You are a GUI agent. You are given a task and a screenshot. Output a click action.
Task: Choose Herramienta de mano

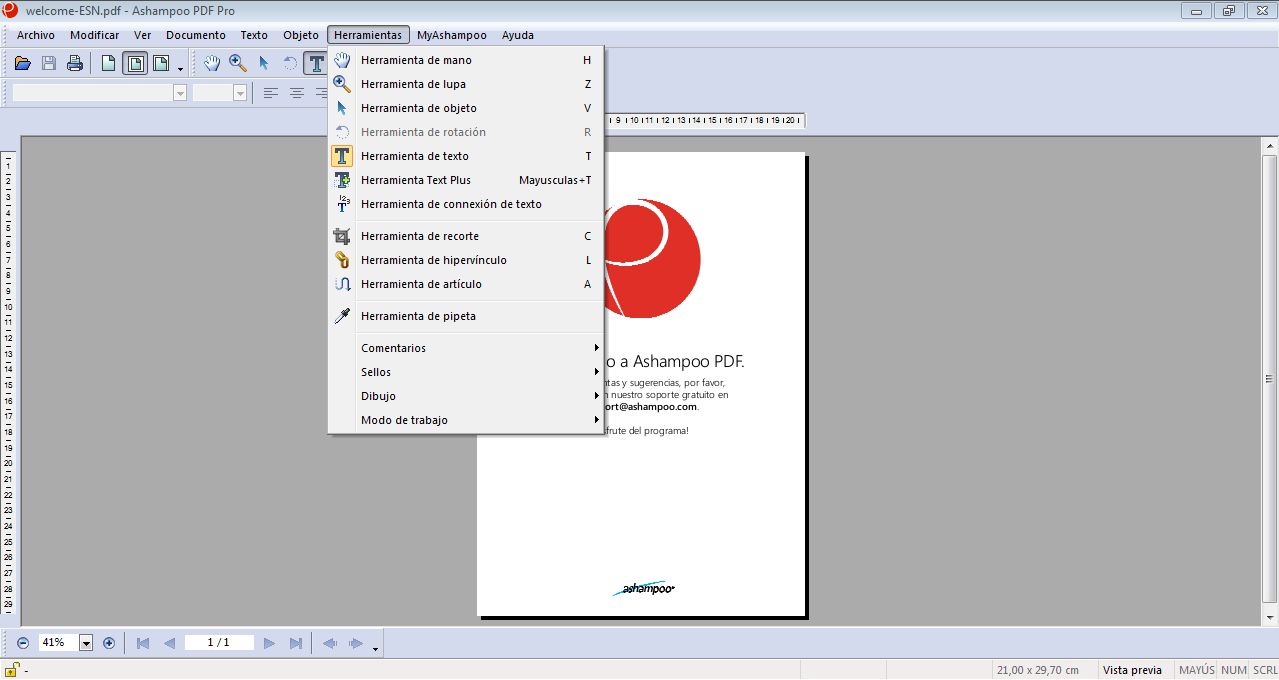[466, 60]
